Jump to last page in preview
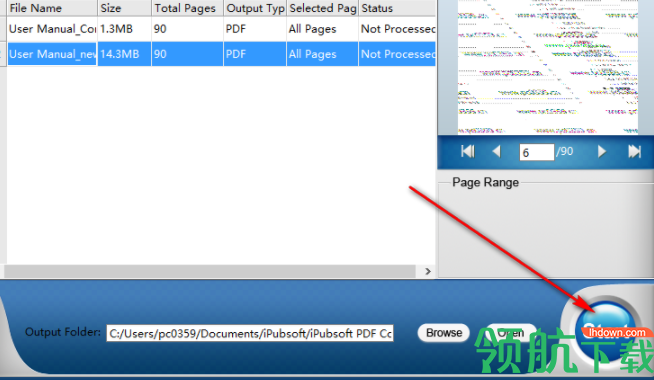The image size is (654, 380). tap(634, 151)
